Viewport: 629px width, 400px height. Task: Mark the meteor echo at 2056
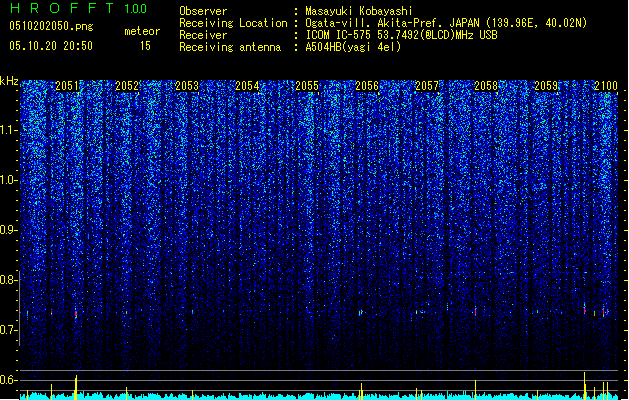[361, 312]
